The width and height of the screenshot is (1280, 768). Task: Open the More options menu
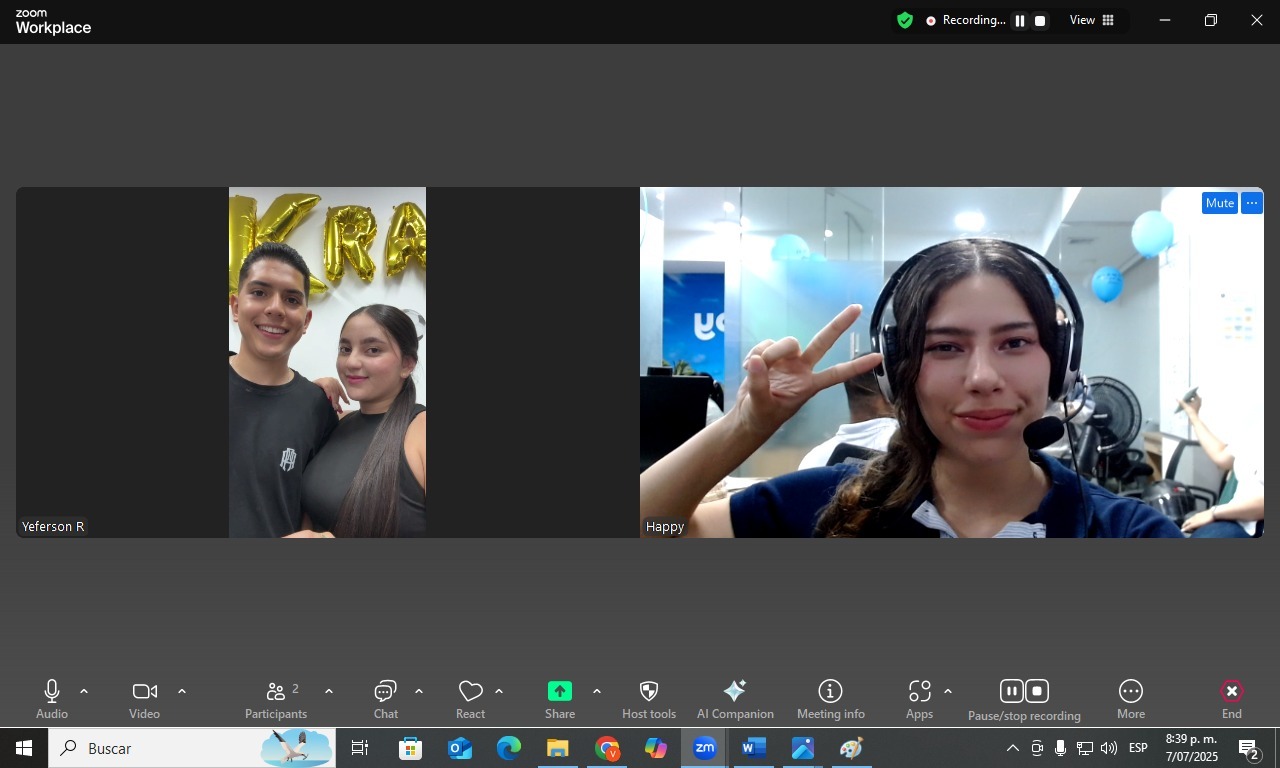pos(1130,692)
